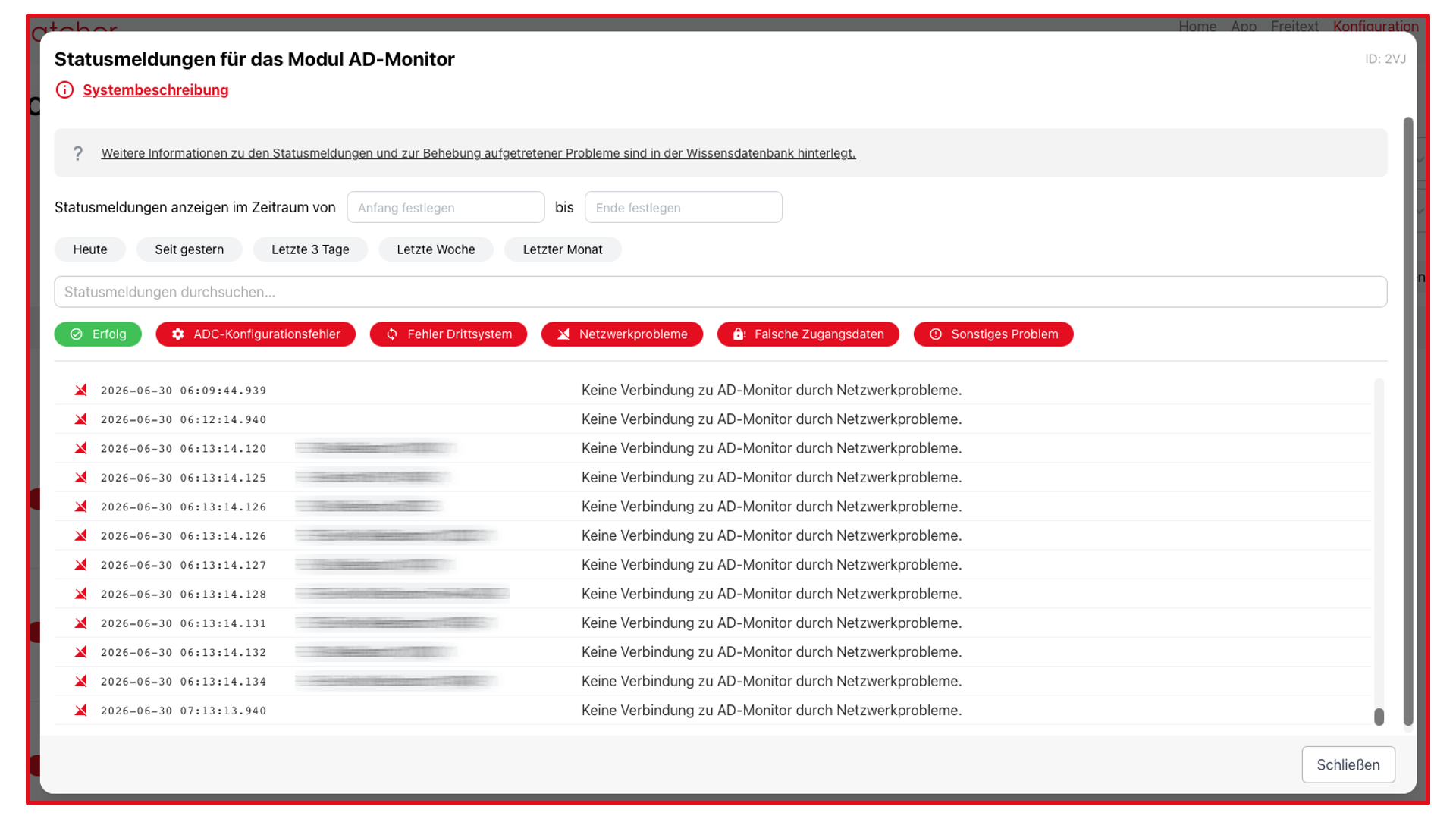This screenshot has height=819, width=1456.
Task: Select the Letzter Monat time range
Action: [x=563, y=249]
